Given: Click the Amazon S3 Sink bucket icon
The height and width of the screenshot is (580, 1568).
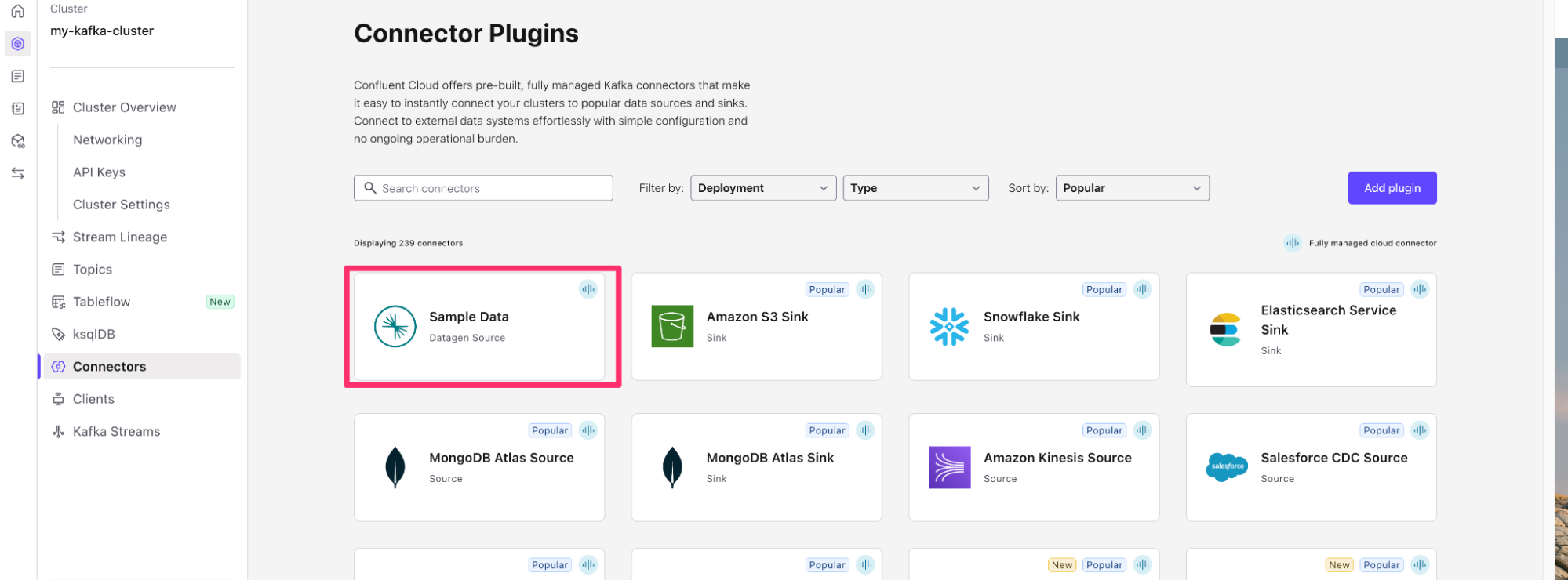Looking at the screenshot, I should pyautogui.click(x=672, y=326).
